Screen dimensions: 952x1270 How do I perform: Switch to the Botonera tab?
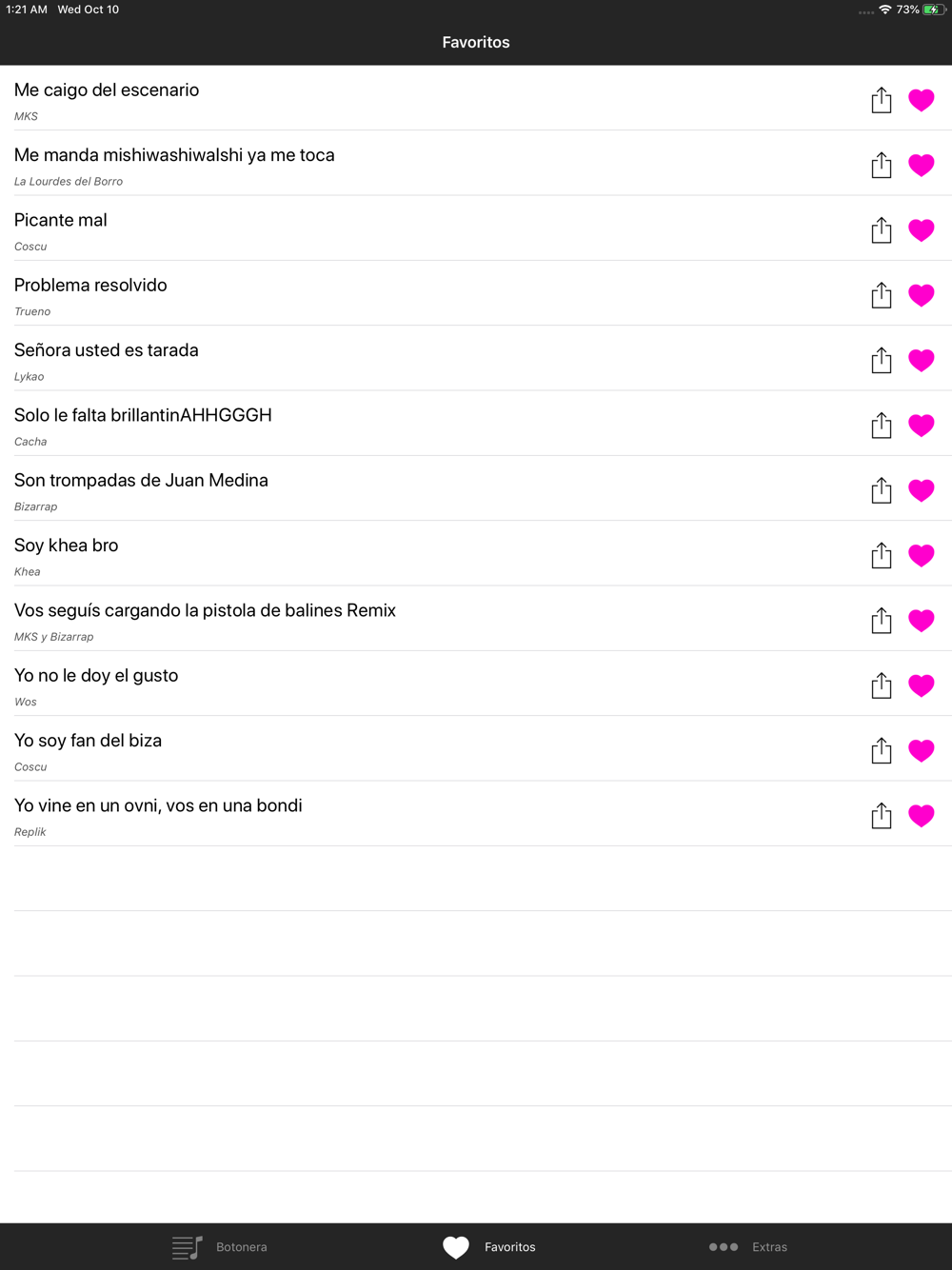(220, 1247)
